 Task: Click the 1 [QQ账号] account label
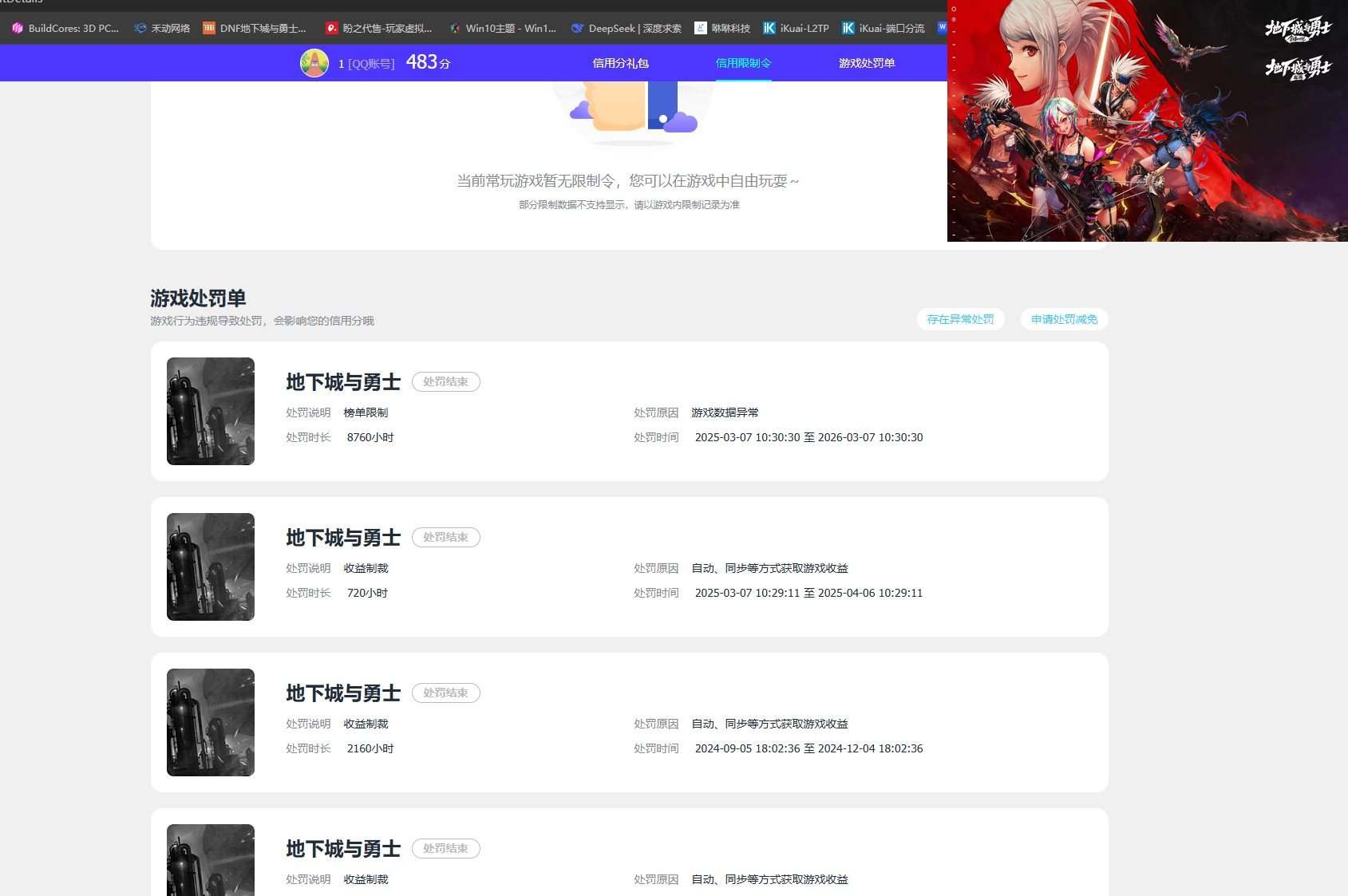coord(366,64)
